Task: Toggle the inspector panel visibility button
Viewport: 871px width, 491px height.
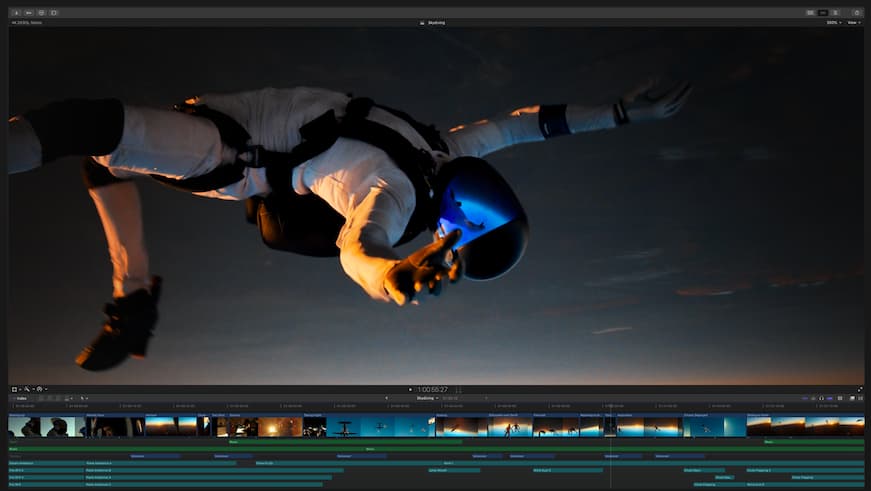Action: [836, 12]
